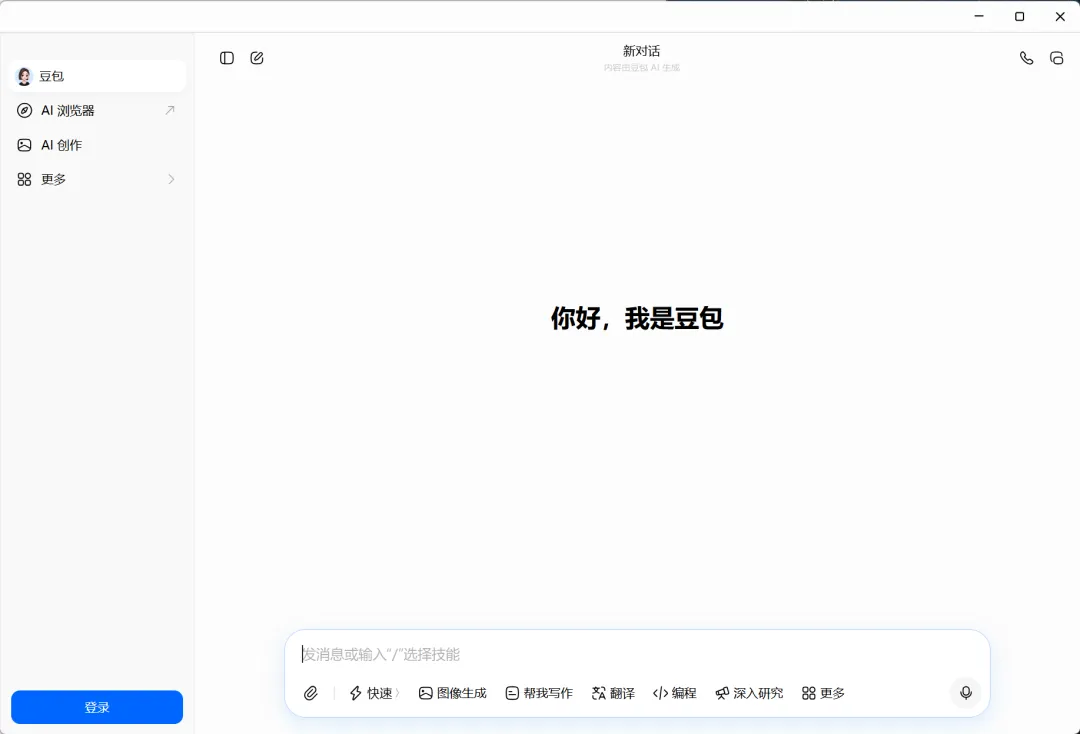Open 更多 skills in input toolbar

point(823,693)
